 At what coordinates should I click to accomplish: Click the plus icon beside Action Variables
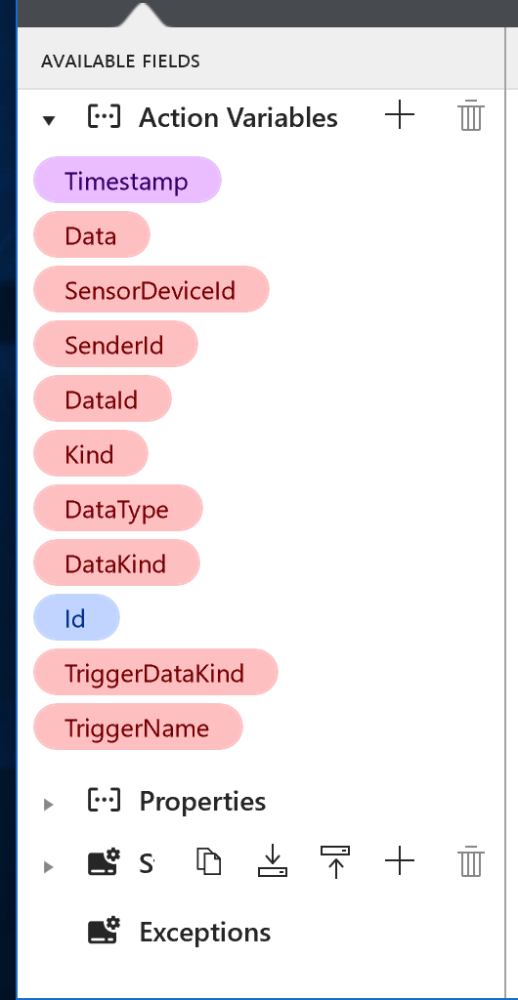point(400,116)
